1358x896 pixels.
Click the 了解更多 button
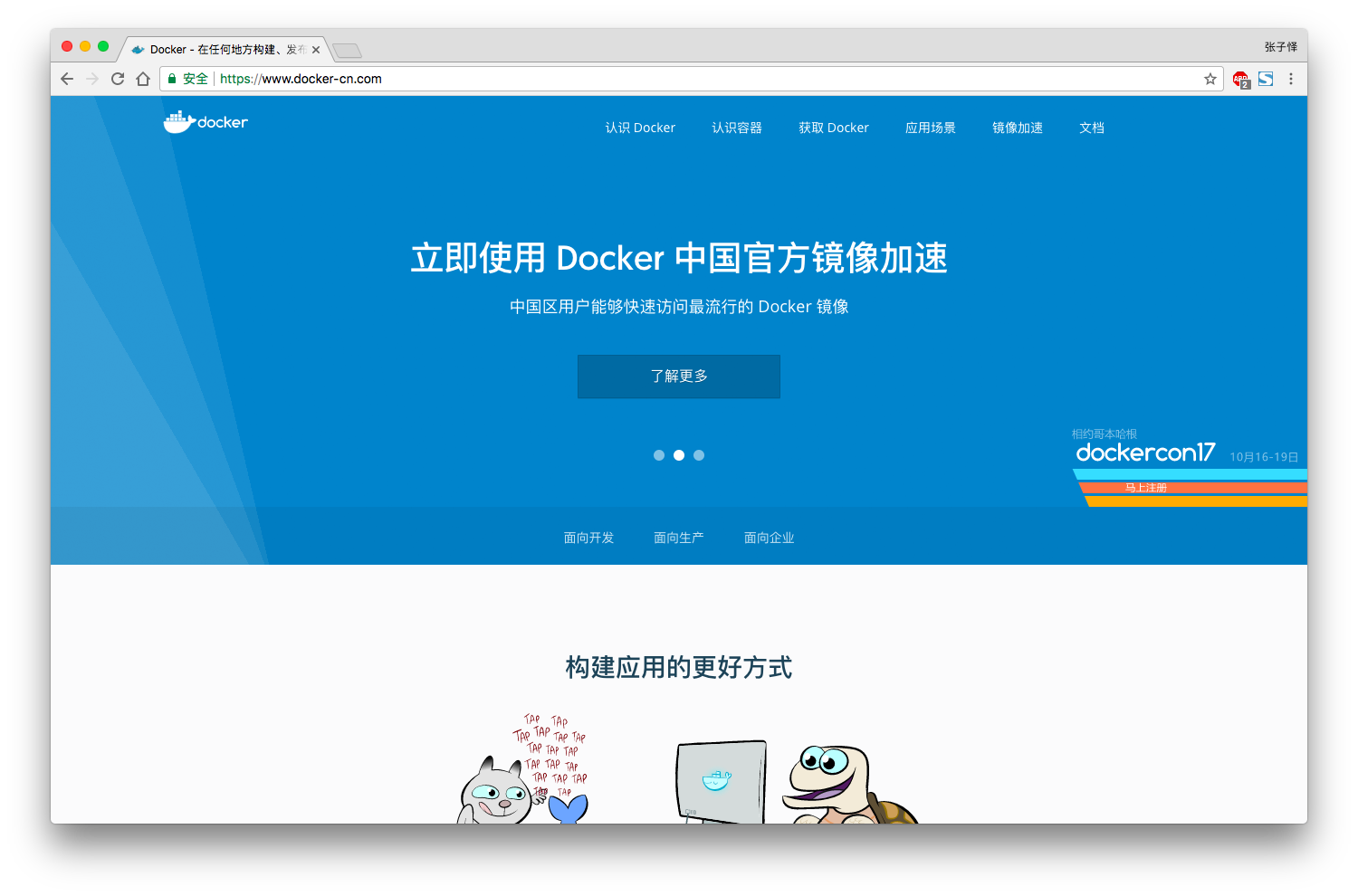[678, 377]
